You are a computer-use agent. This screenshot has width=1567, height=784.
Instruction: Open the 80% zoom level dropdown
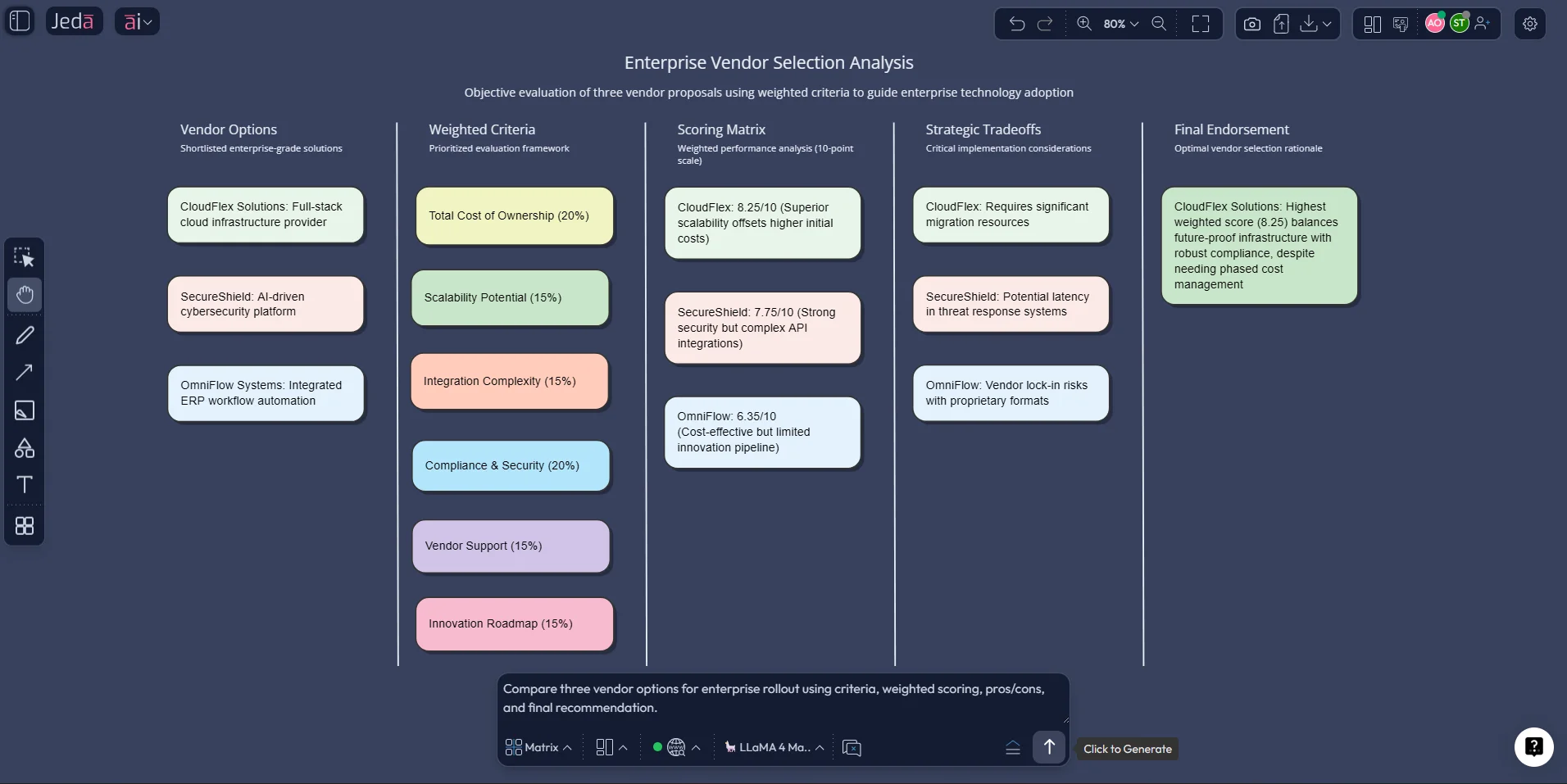pos(1120,24)
